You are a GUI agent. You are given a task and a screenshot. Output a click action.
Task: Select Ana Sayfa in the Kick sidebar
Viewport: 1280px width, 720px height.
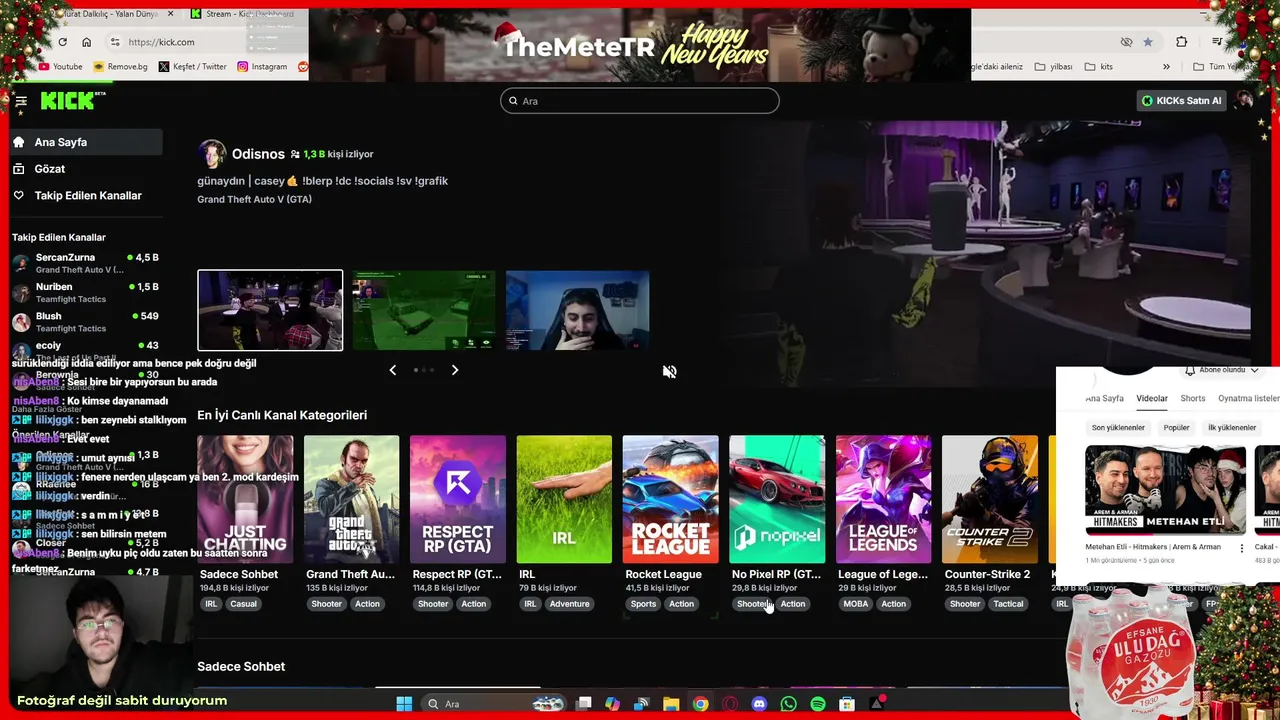click(86, 142)
